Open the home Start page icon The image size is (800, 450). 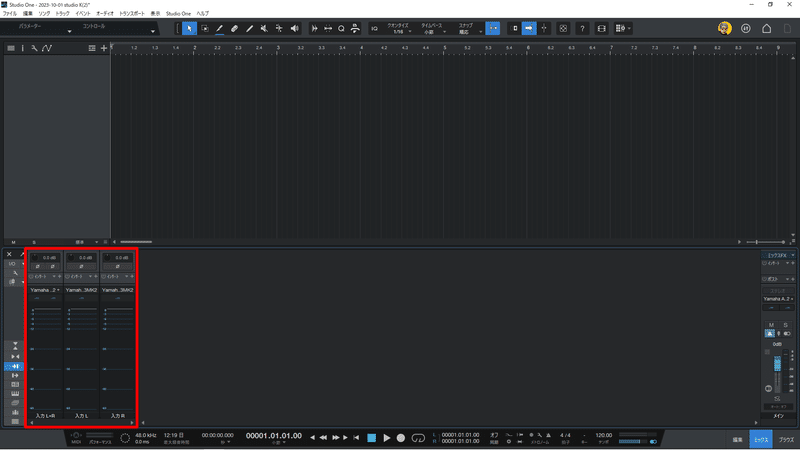pyautogui.click(x=766, y=29)
